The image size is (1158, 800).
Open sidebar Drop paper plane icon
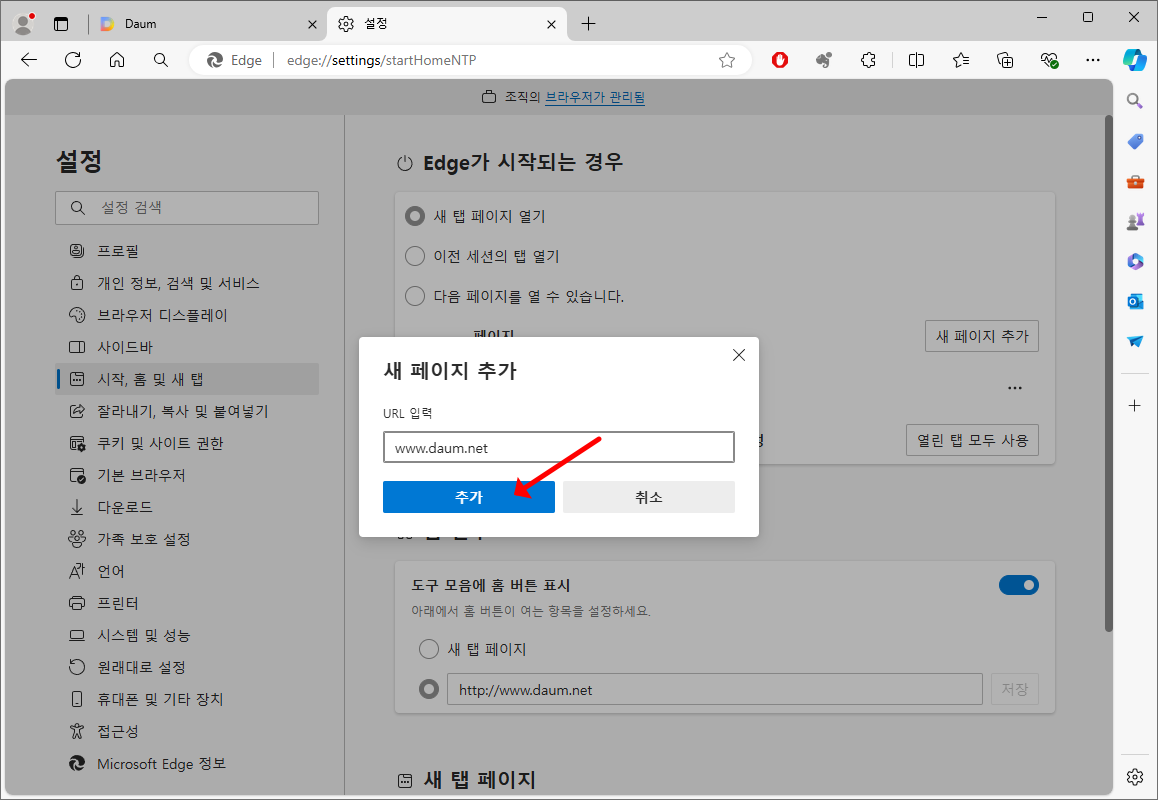click(x=1135, y=341)
